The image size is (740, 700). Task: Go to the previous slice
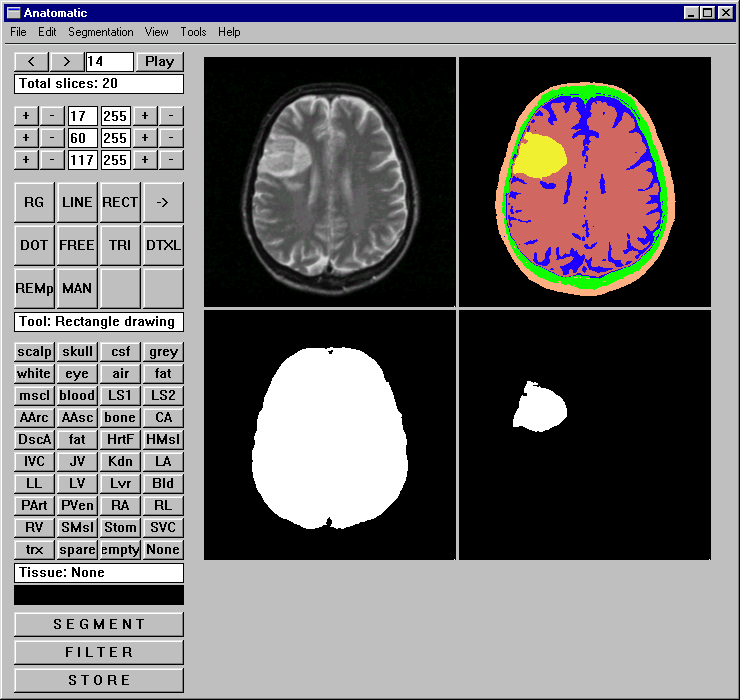click(31, 62)
